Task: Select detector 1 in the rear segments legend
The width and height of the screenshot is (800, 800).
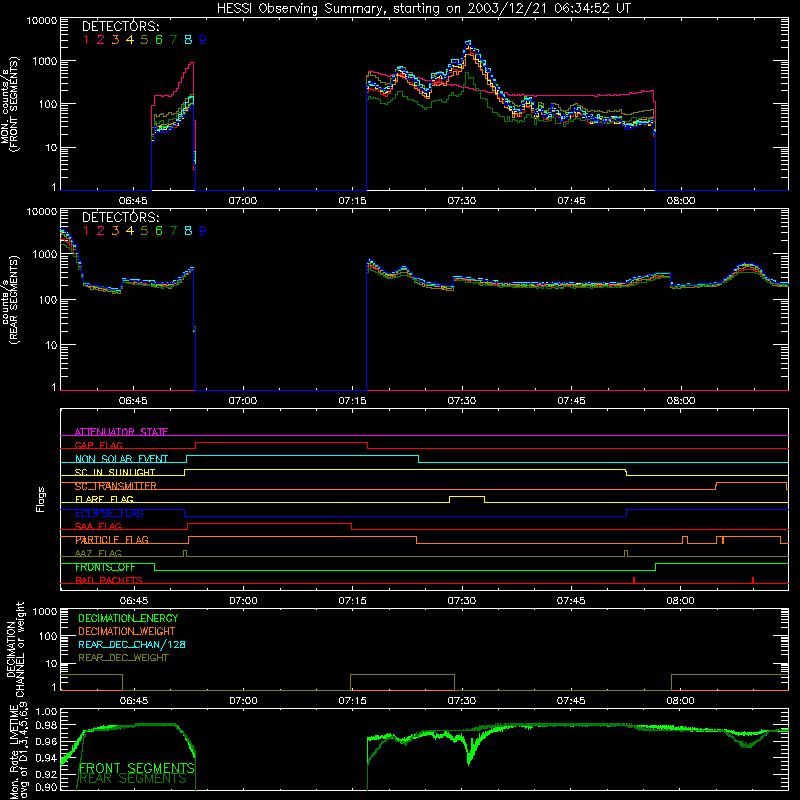Action: click(86, 231)
